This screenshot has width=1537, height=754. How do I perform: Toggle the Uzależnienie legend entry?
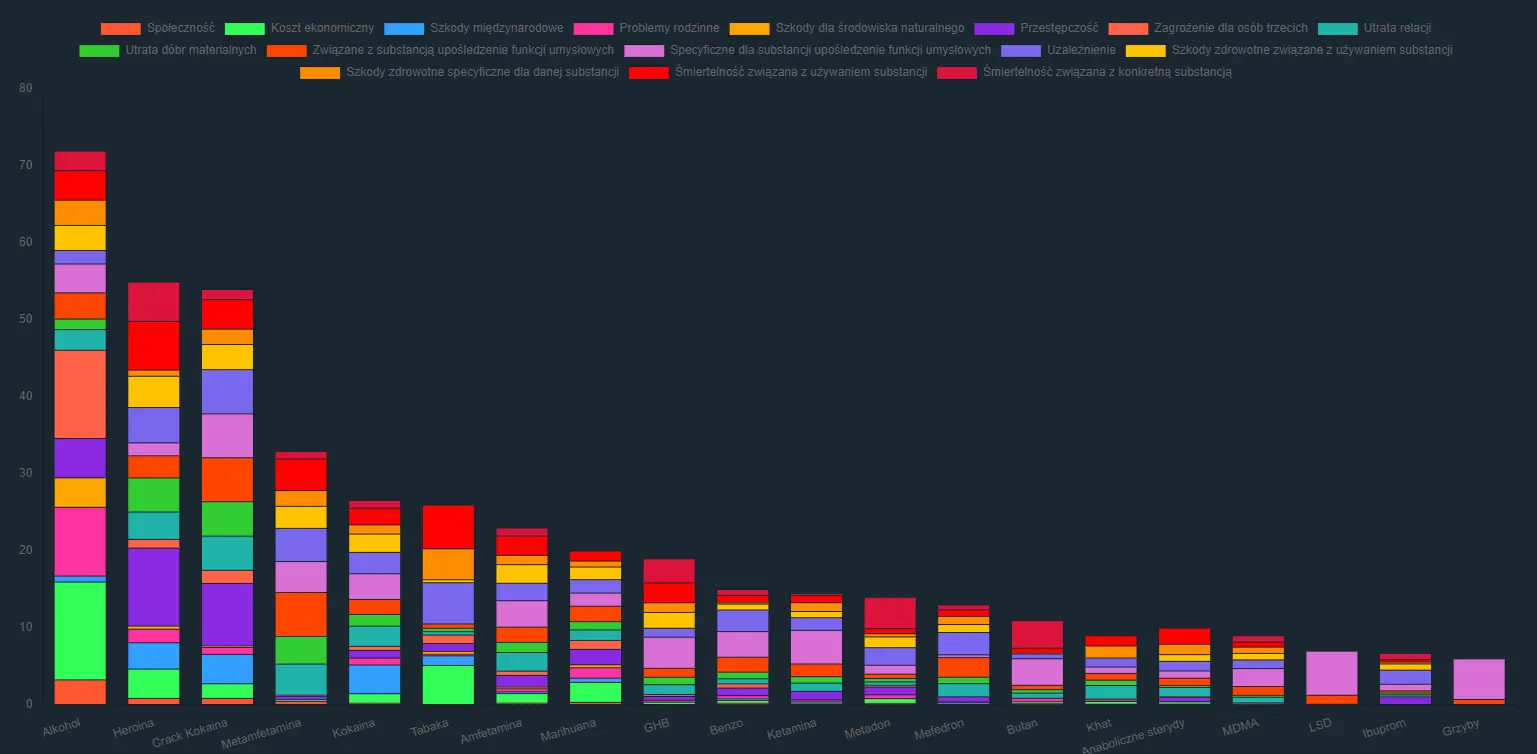pos(1058,50)
